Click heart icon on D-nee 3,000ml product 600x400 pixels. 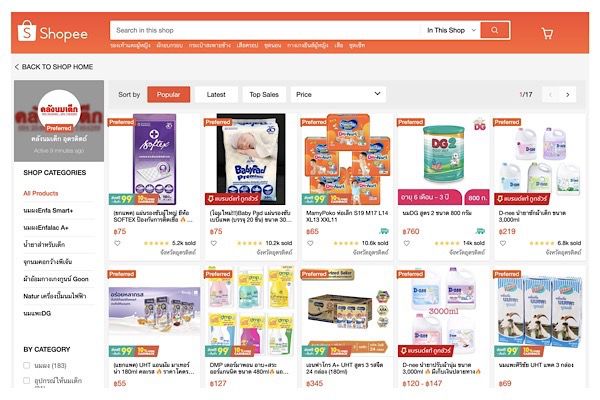click(x=503, y=243)
